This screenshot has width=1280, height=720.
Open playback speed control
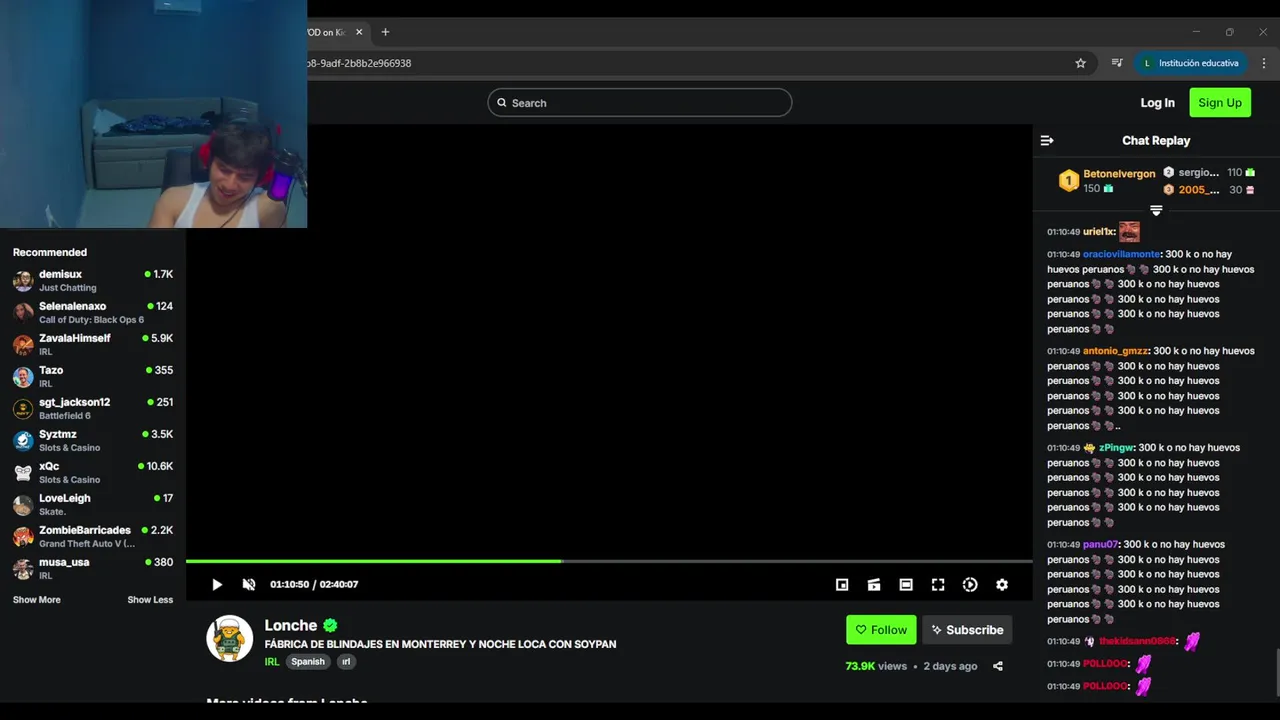(x=970, y=585)
